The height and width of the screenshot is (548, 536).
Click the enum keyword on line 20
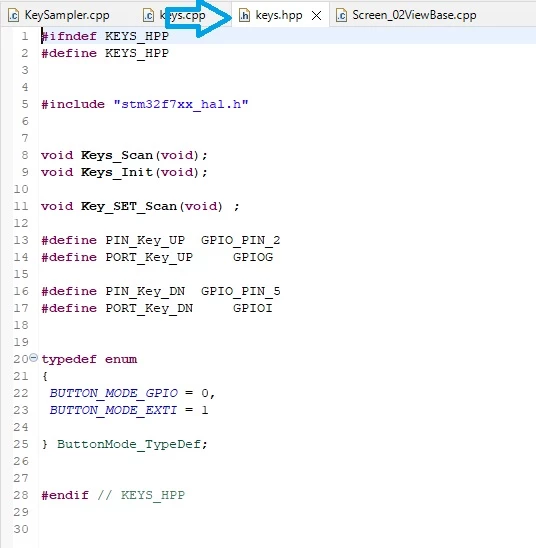[x=121, y=359]
